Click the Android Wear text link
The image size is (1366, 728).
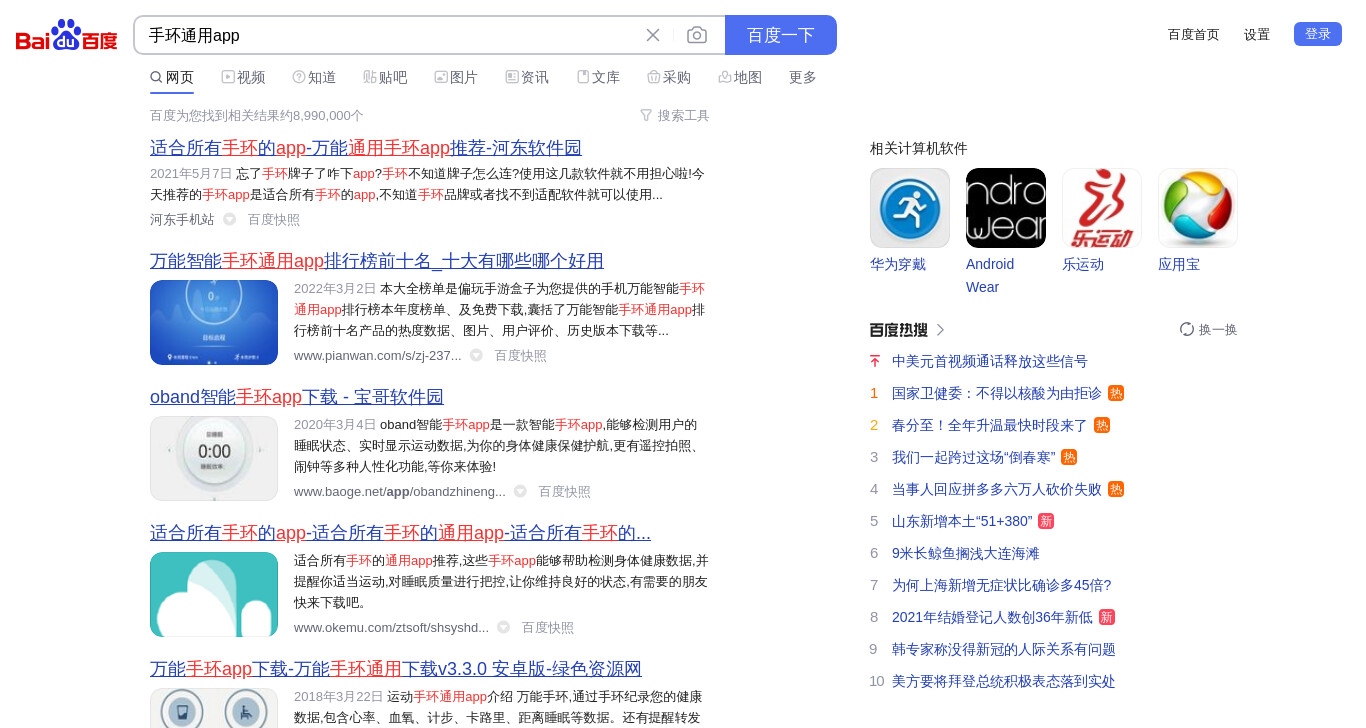click(990, 275)
